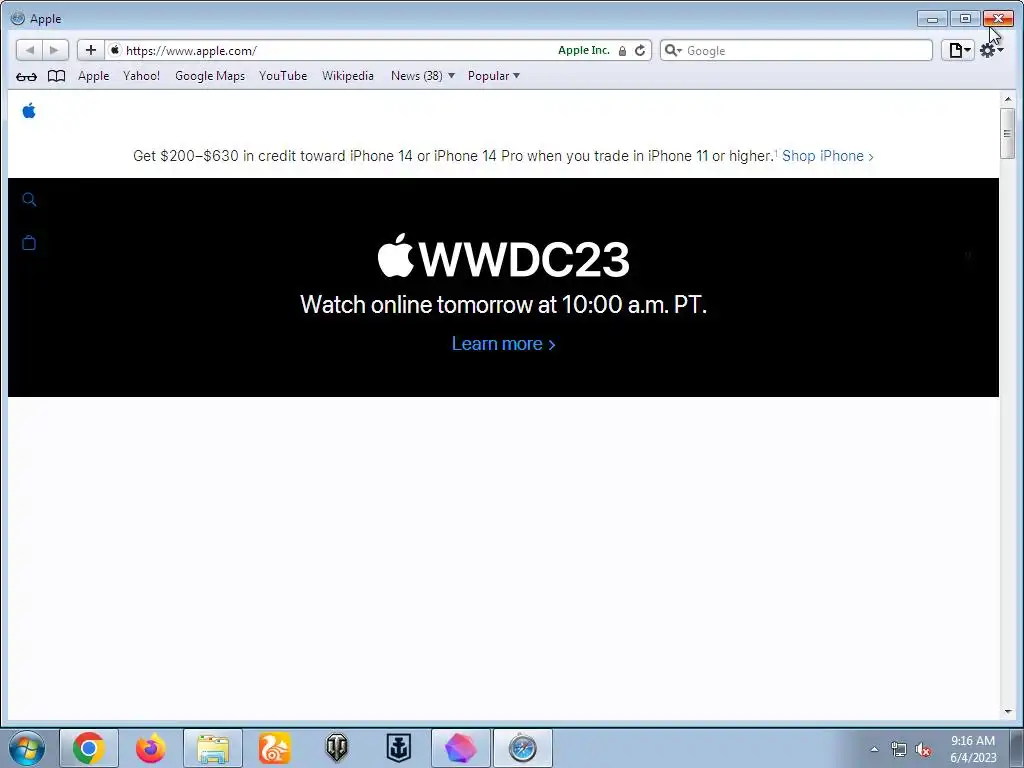Open the purple gem app taskbar icon
The width and height of the screenshot is (1024, 768).
[x=460, y=748]
